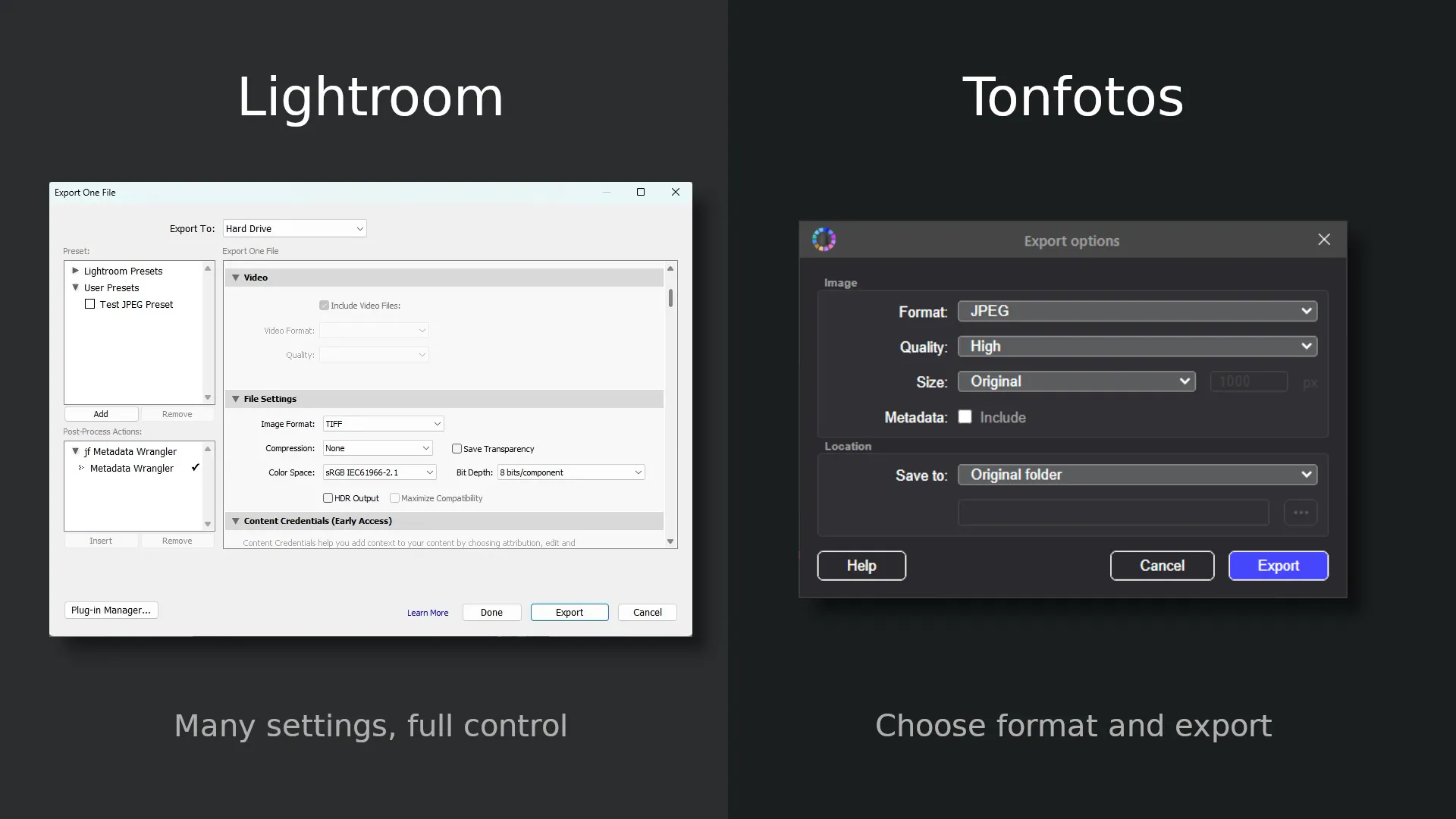Screen dimensions: 1456x819
Task: Click the custom save path input field
Action: (x=1113, y=513)
